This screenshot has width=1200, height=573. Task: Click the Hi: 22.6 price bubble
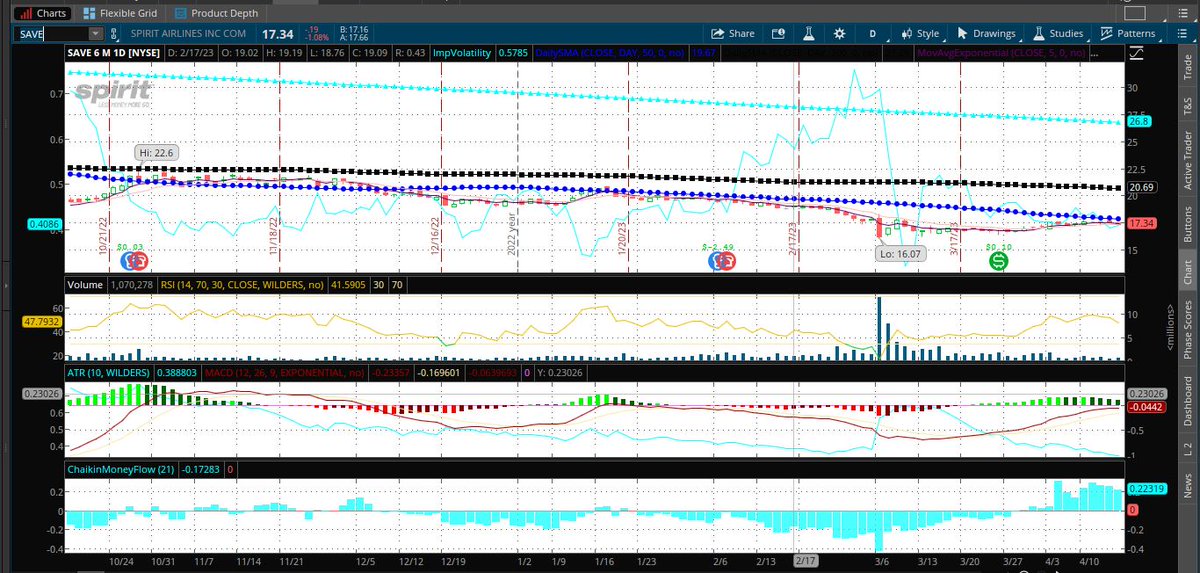coord(155,153)
